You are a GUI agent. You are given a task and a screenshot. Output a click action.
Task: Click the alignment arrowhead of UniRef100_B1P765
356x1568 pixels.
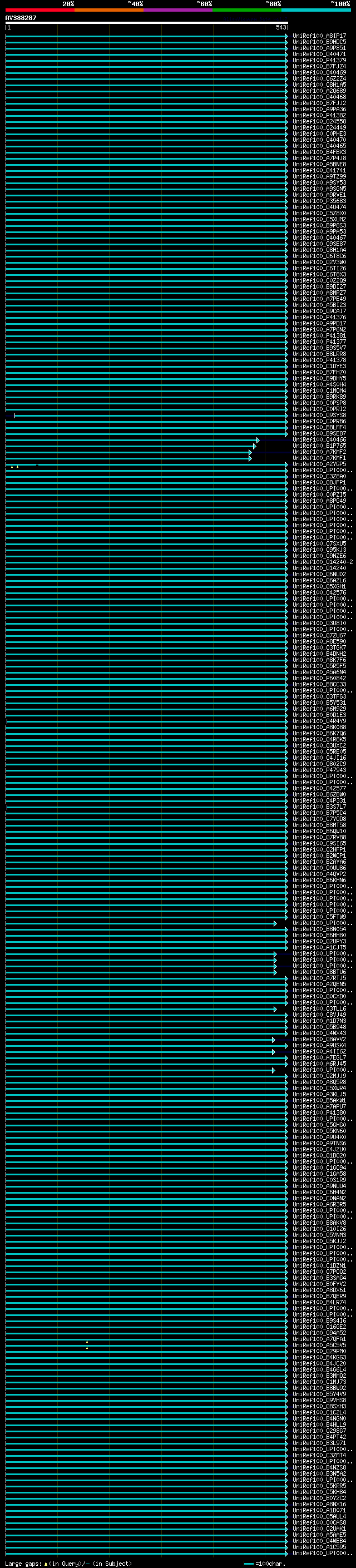(x=254, y=446)
